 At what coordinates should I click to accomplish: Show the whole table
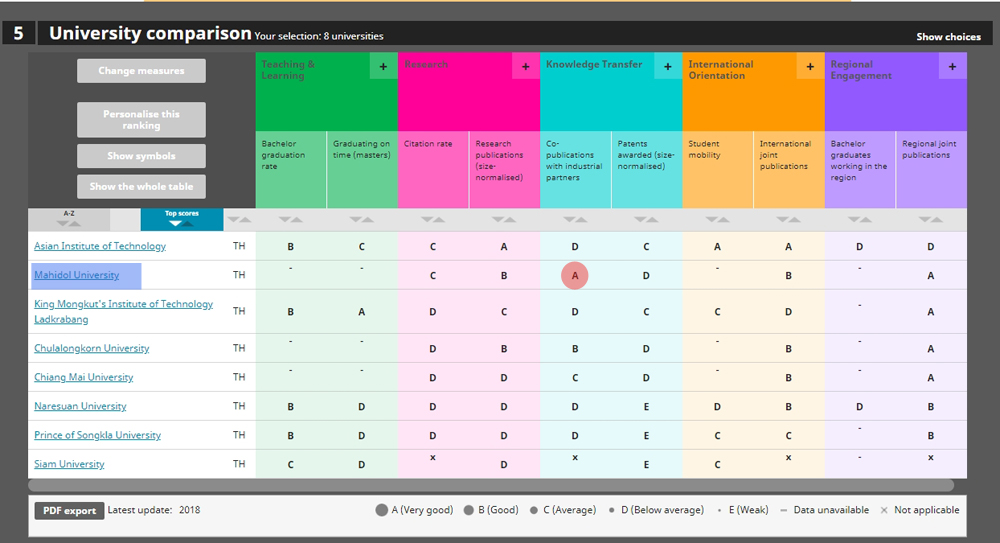pos(141,186)
